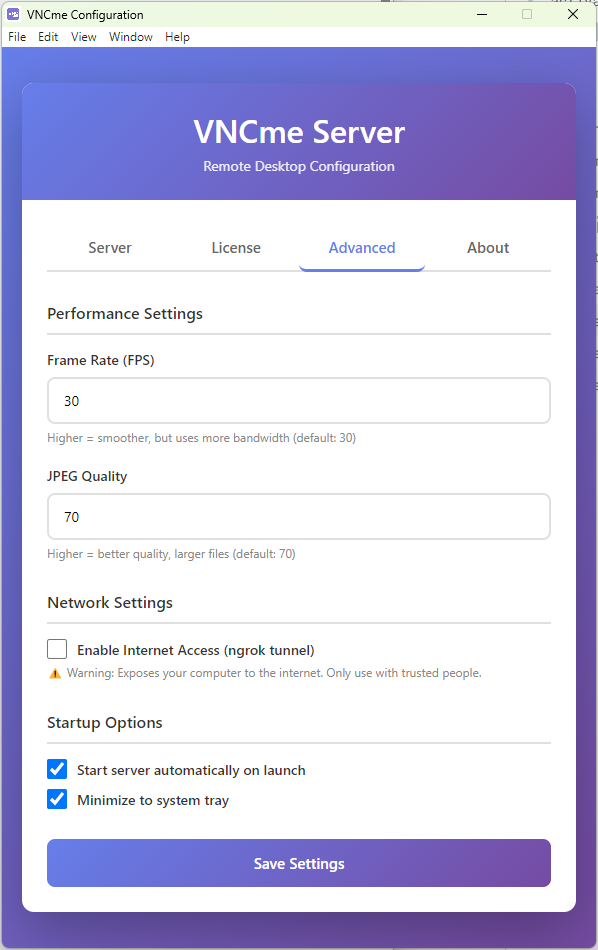Select the Advanced tab
The image size is (598, 950).
click(x=361, y=247)
